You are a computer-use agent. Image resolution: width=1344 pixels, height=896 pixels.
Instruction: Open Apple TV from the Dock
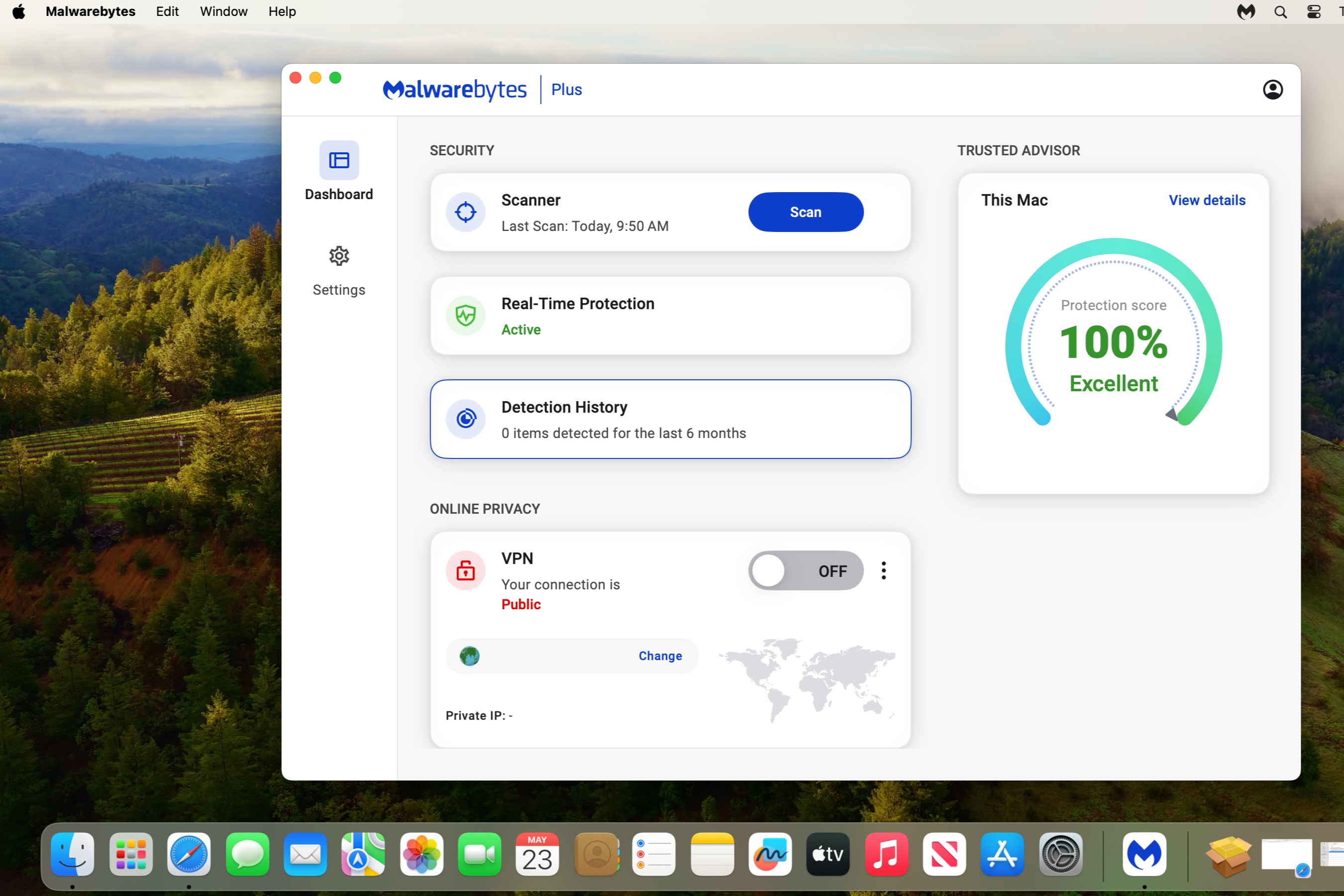(828, 854)
